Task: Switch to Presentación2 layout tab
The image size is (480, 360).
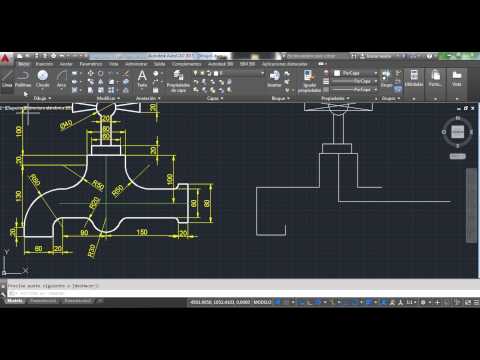Action: coord(77,301)
